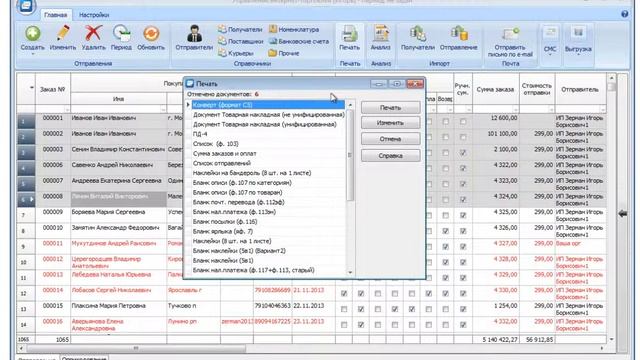Viewport: 640px width, 360px height.
Task: Click the application menu orb button
Action: click(x=26, y=6)
